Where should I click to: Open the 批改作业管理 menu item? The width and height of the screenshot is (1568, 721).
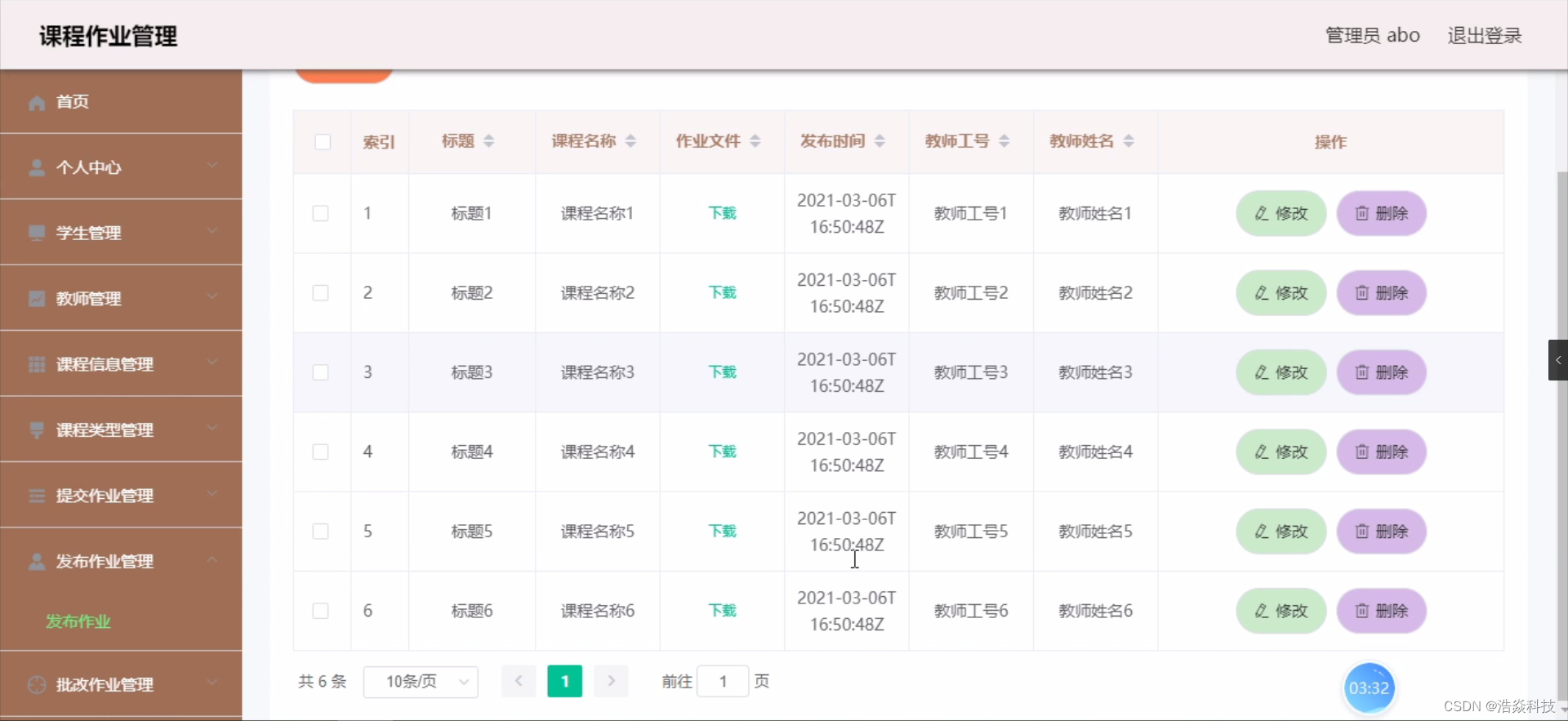tap(121, 684)
